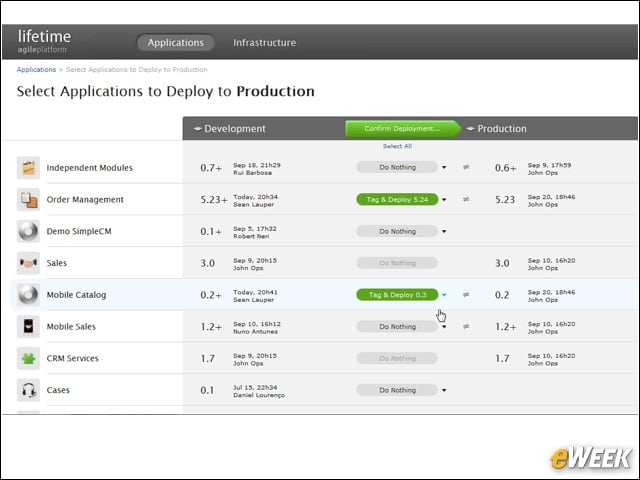The width and height of the screenshot is (640, 480).
Task: Click the lifetime agileplatform logo
Action: (x=44, y=42)
